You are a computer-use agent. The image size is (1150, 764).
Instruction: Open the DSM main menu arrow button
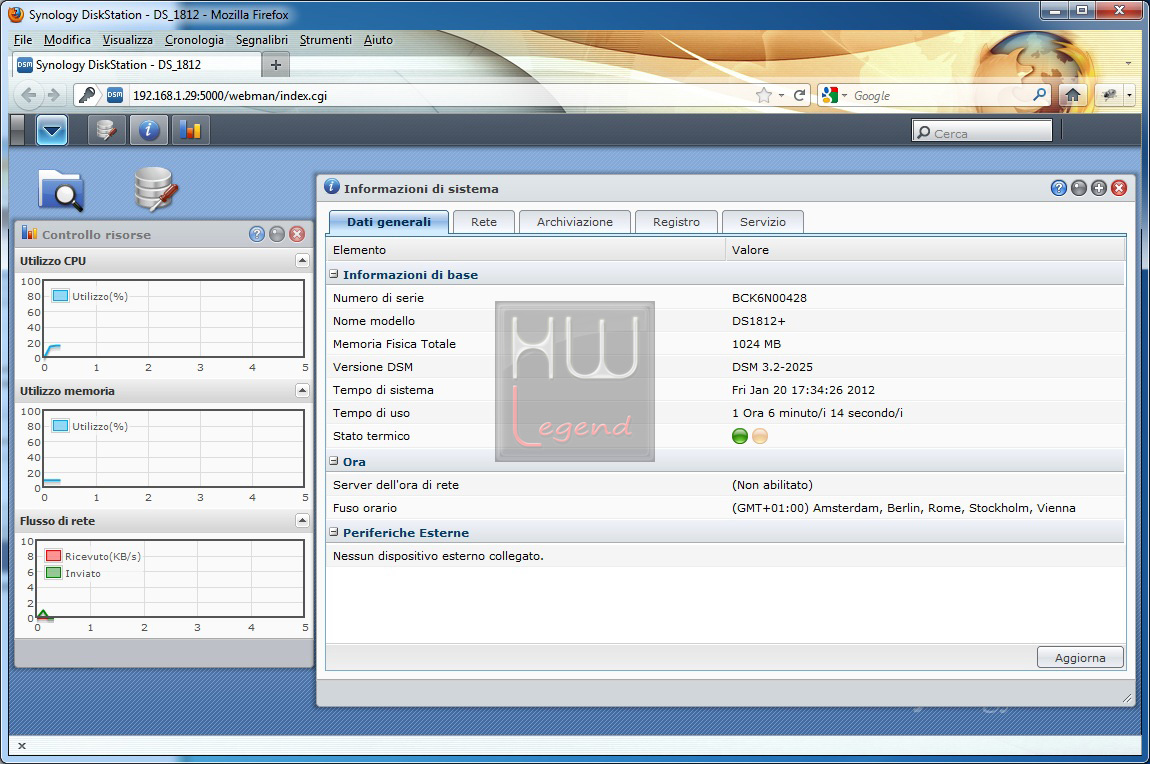(x=52, y=131)
